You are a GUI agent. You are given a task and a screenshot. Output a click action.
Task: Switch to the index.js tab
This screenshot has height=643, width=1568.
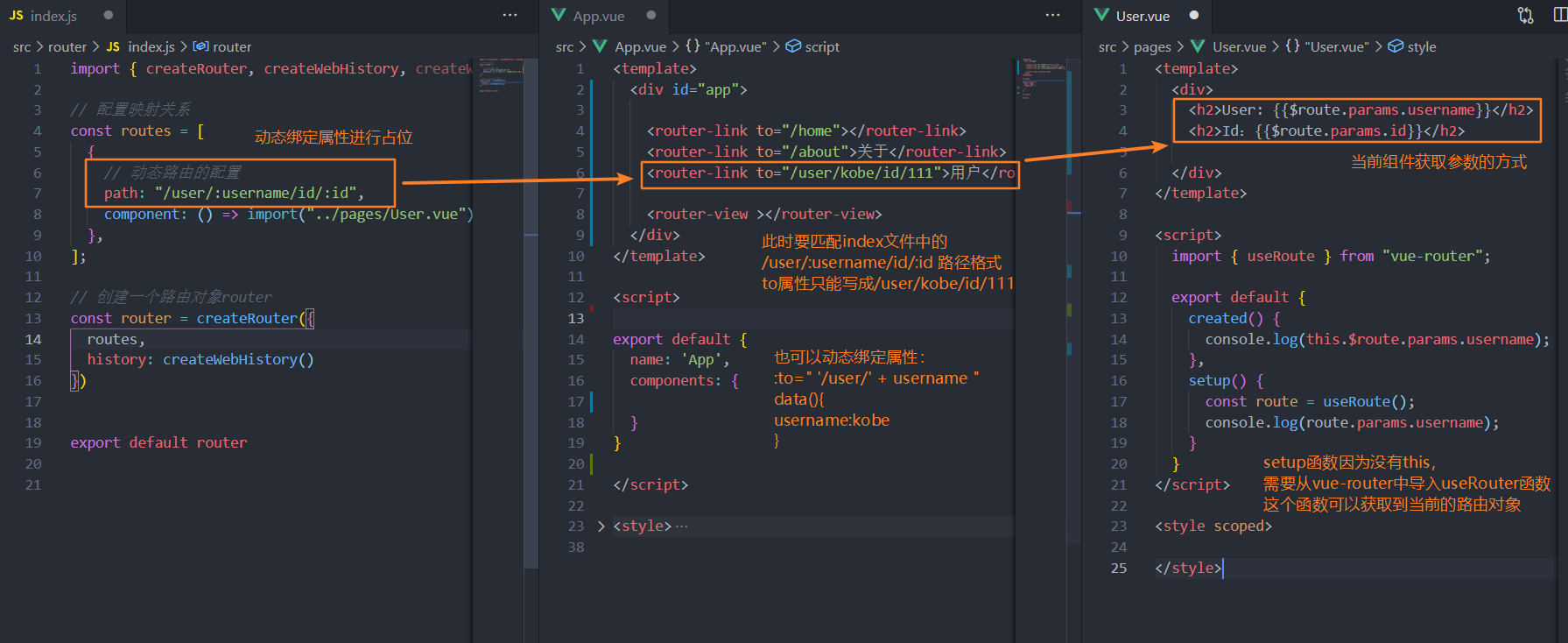point(53,16)
